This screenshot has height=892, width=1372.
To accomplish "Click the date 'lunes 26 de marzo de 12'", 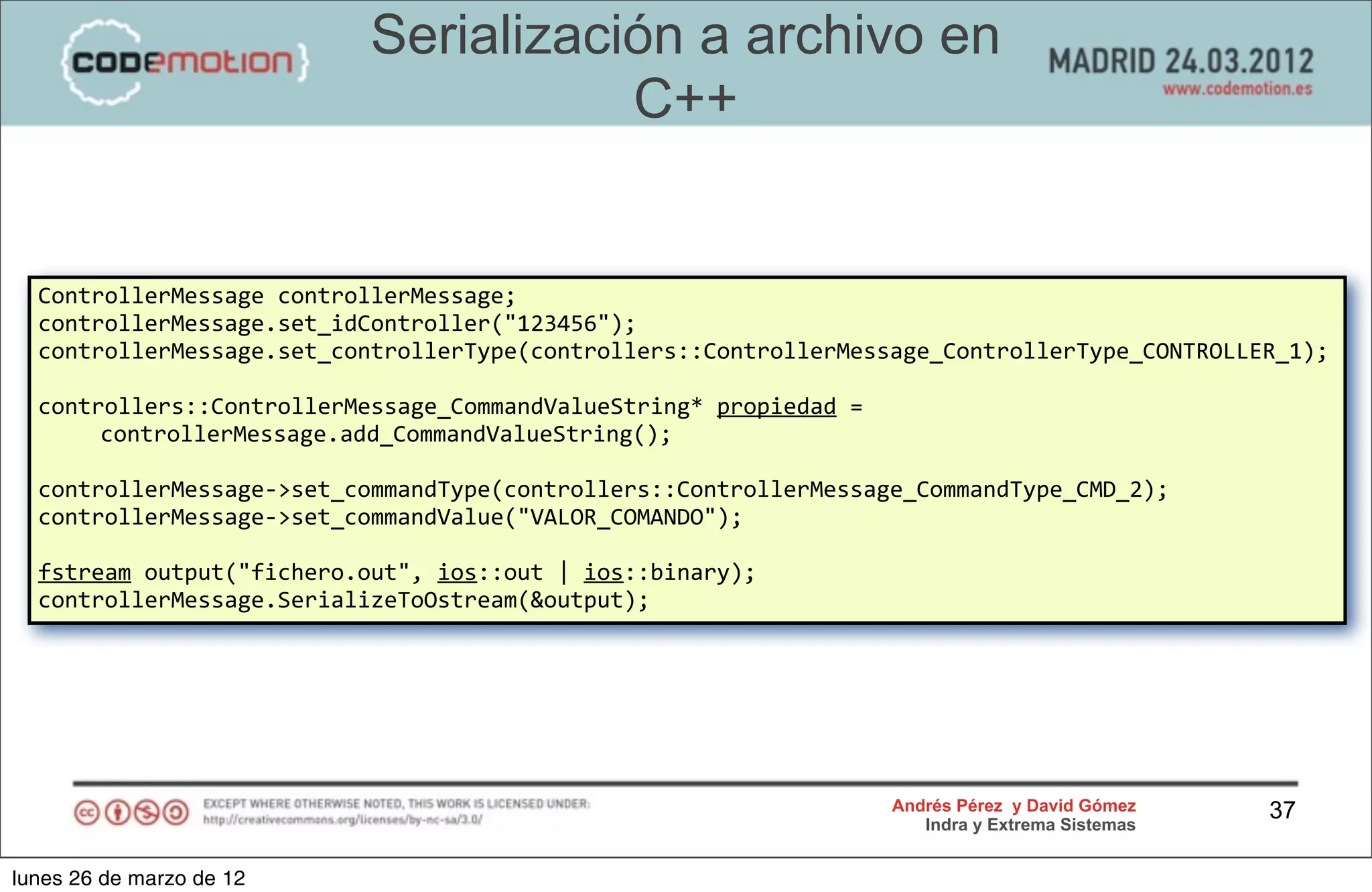I will point(129,878).
